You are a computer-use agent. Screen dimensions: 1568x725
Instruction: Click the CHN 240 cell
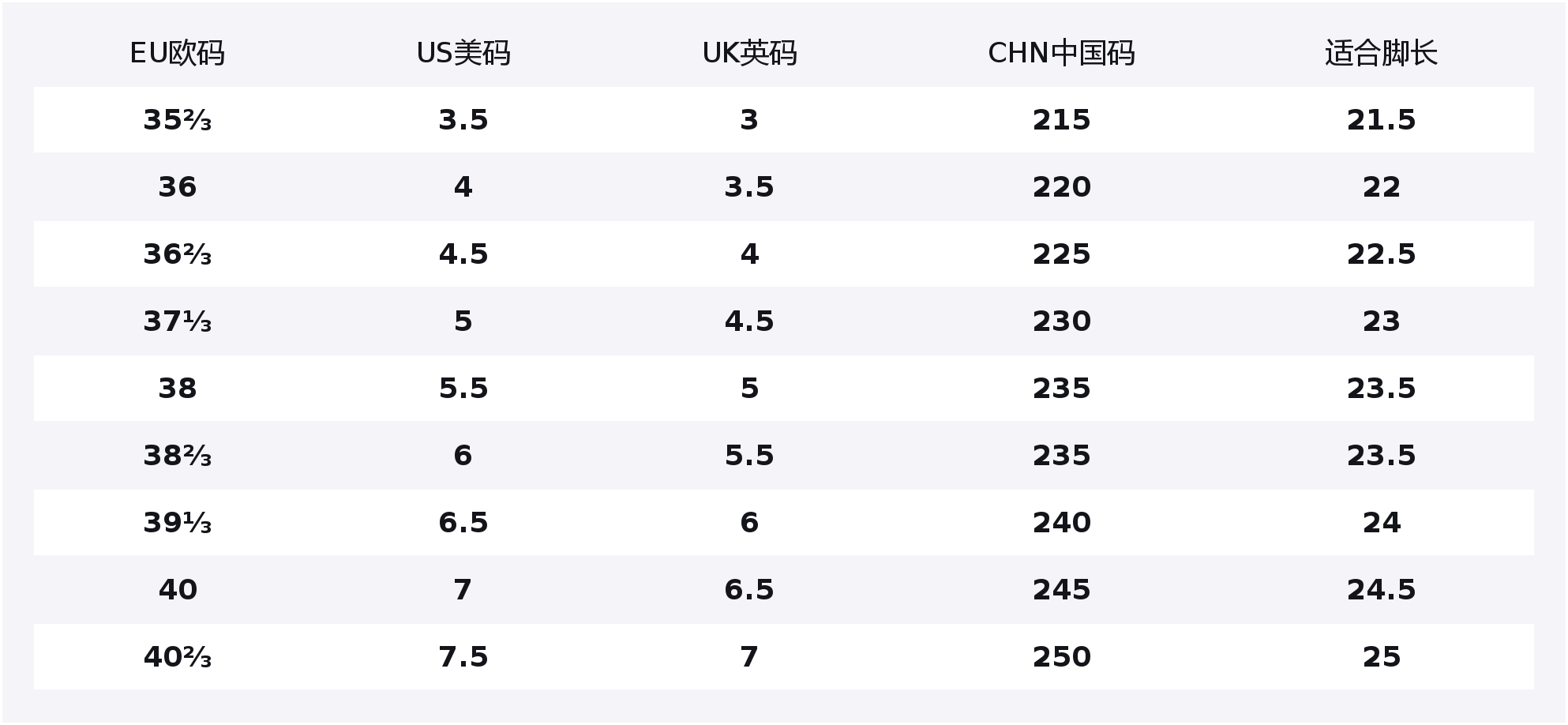(x=1061, y=523)
